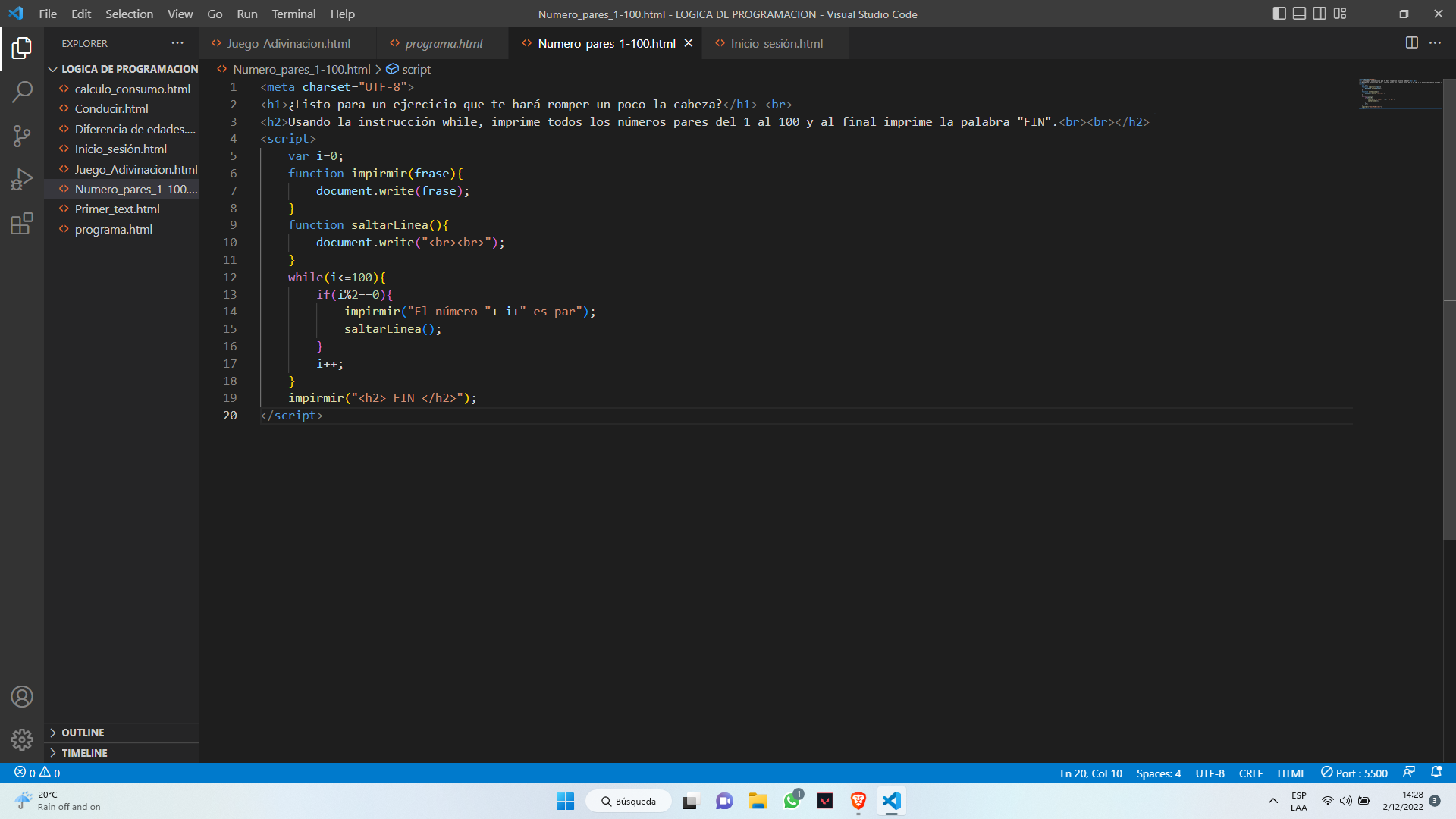Open Brave browser from the taskbar
The width and height of the screenshot is (1456, 819).
point(858,801)
